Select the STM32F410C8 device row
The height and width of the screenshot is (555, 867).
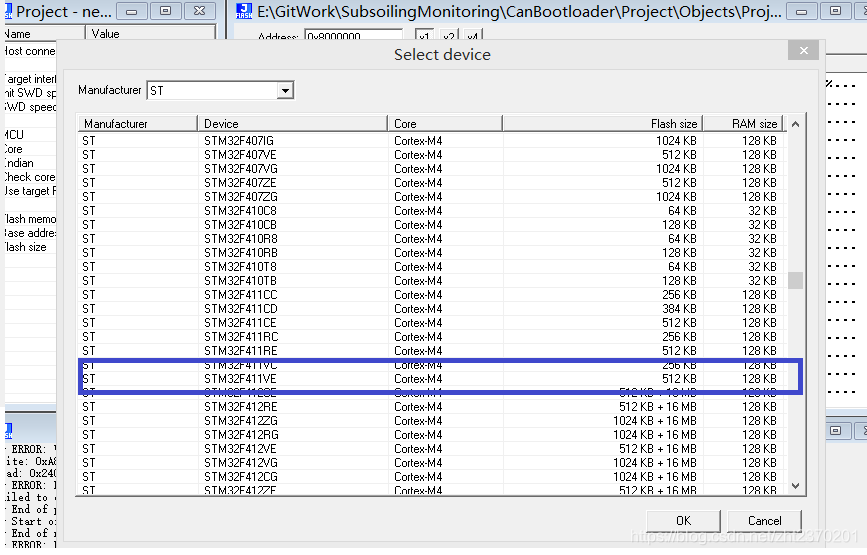pos(431,211)
